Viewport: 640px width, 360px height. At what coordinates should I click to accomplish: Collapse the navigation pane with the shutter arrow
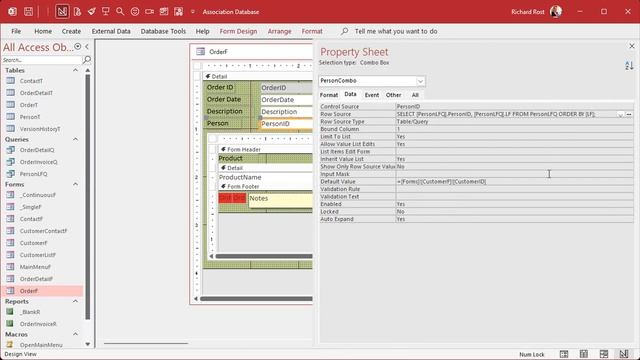click(87, 47)
